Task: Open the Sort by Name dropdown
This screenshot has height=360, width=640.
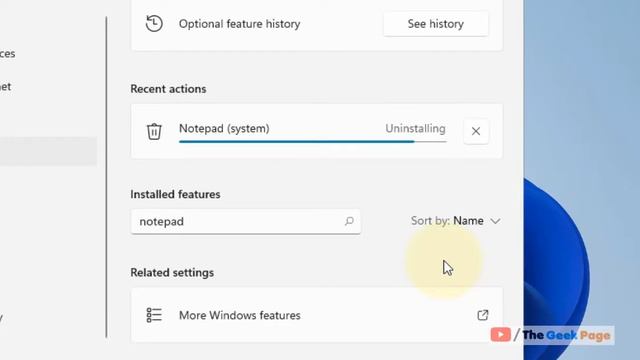Action: [456, 221]
